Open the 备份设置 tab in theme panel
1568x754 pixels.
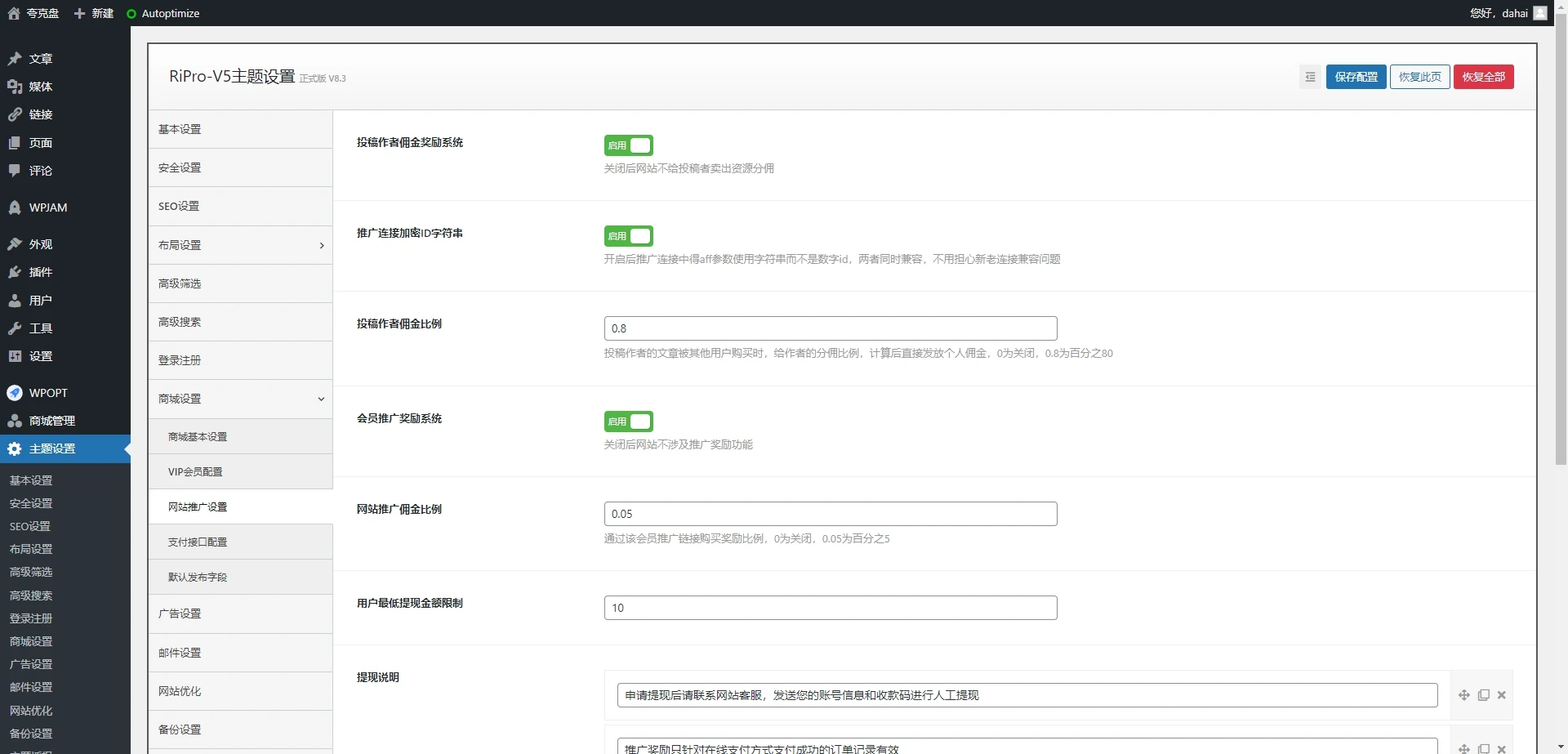(240, 729)
